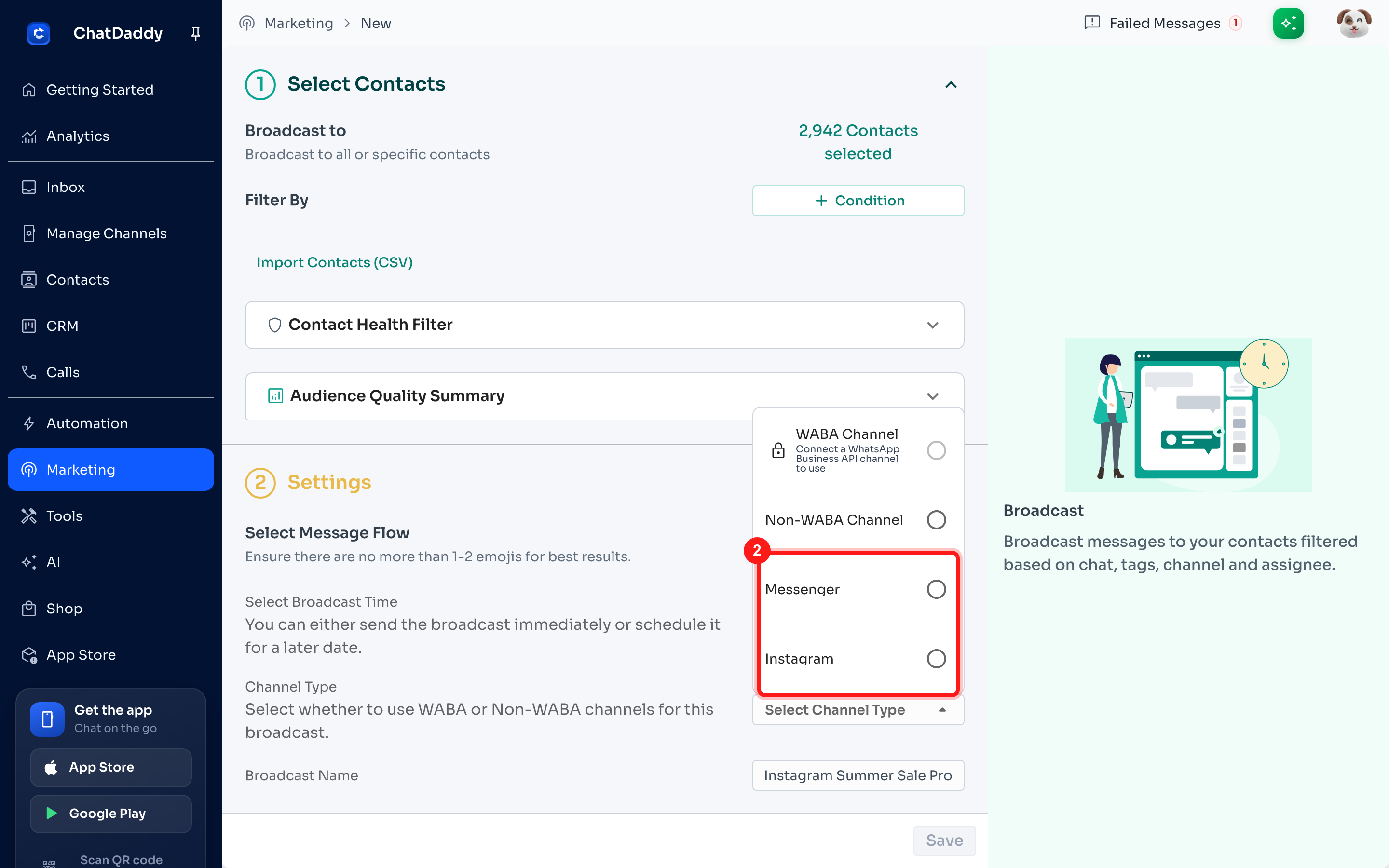The image size is (1389, 868).
Task: Click the Contacts card icon
Action: 29,280
